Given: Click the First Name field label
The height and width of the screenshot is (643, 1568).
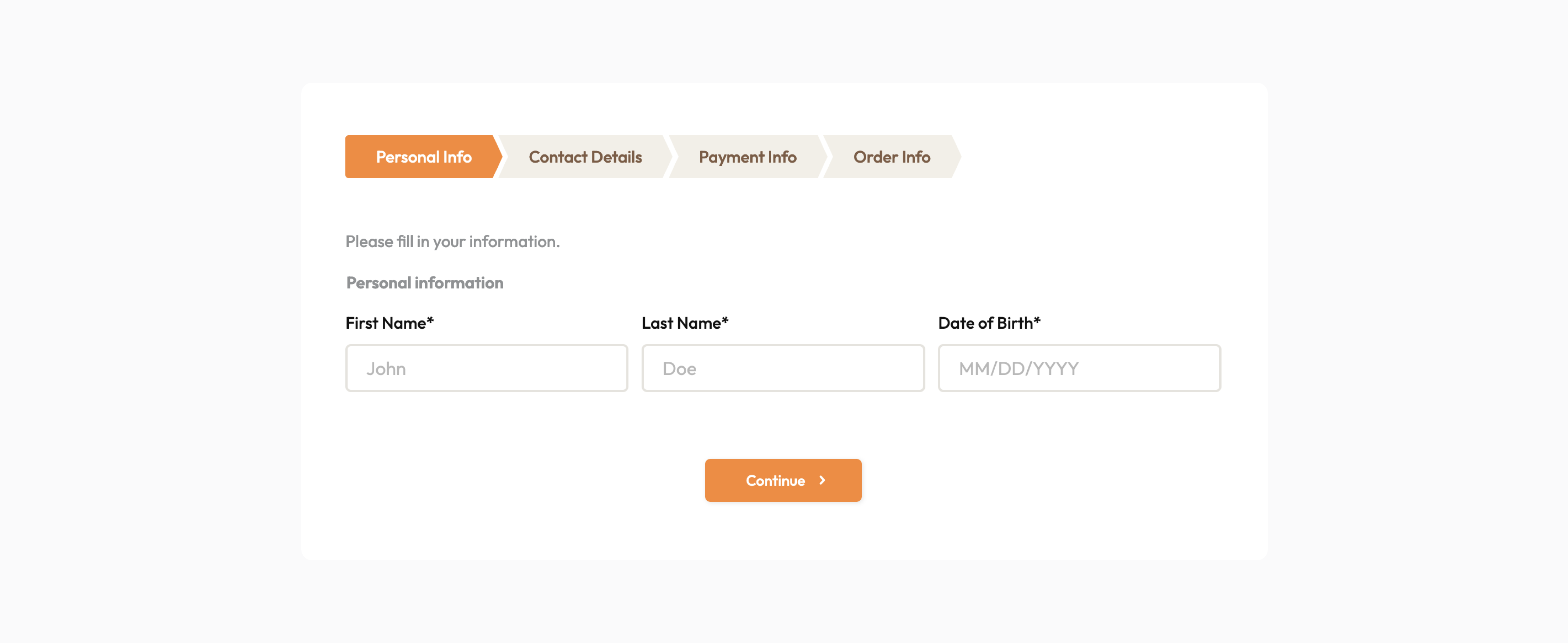Looking at the screenshot, I should (386, 323).
